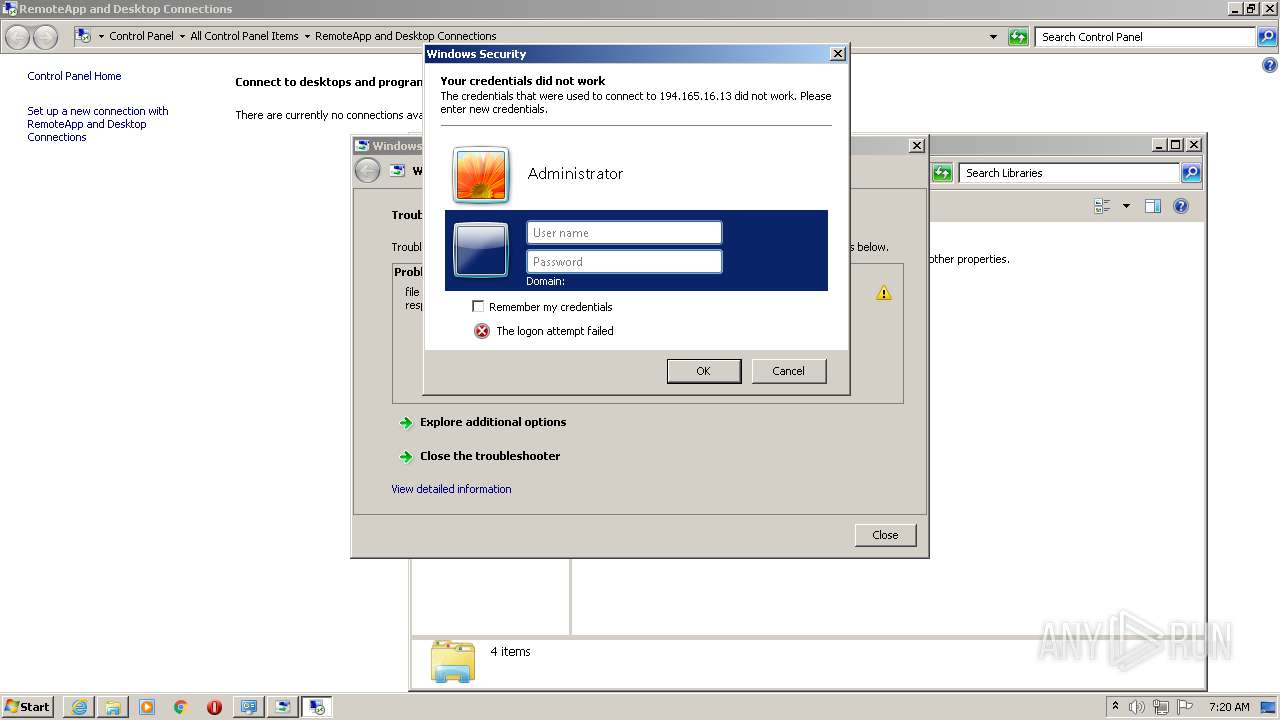The image size is (1280, 720).
Task: Click the yellow warning icon in troubleshooter
Action: tap(884, 293)
